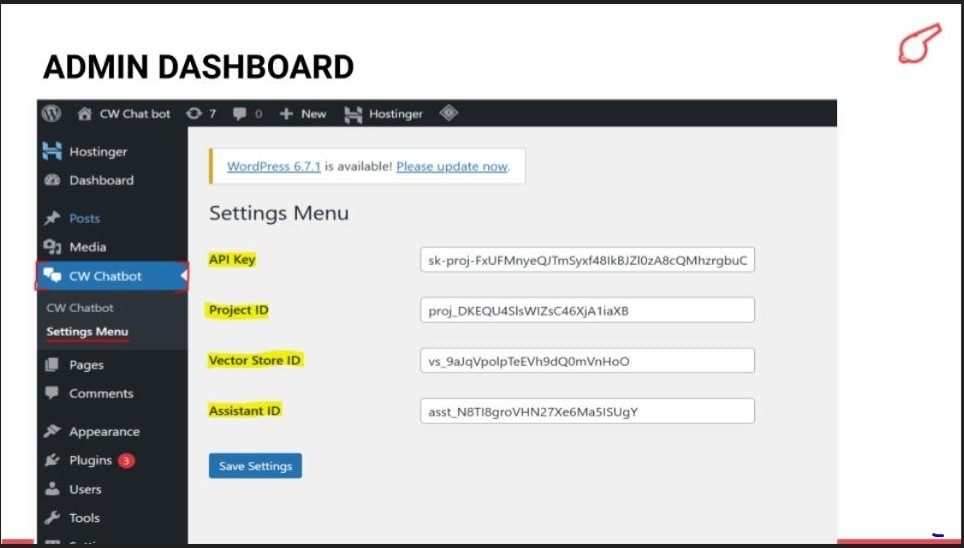Click the Assistant ID label

[245, 411]
